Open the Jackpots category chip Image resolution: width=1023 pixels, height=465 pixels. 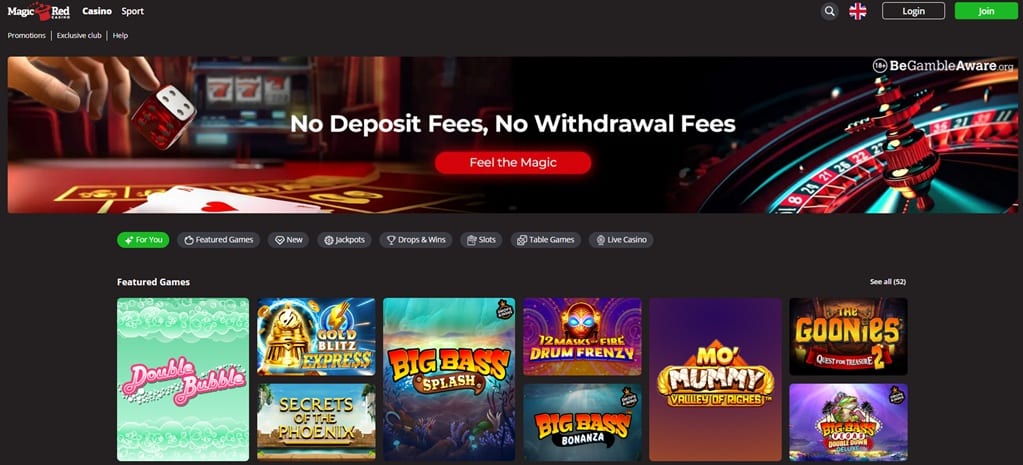tap(344, 240)
